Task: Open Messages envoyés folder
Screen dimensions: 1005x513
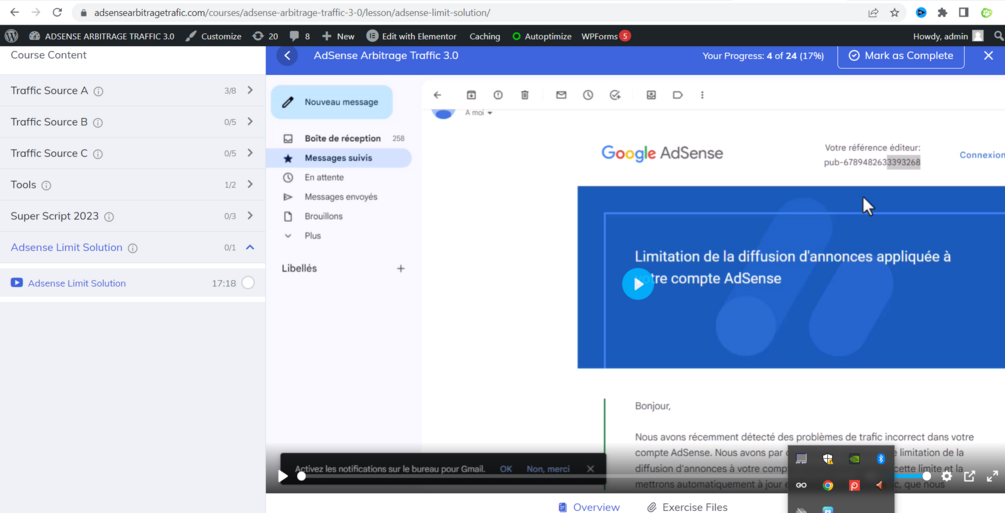Action: pyautogui.click(x=340, y=197)
